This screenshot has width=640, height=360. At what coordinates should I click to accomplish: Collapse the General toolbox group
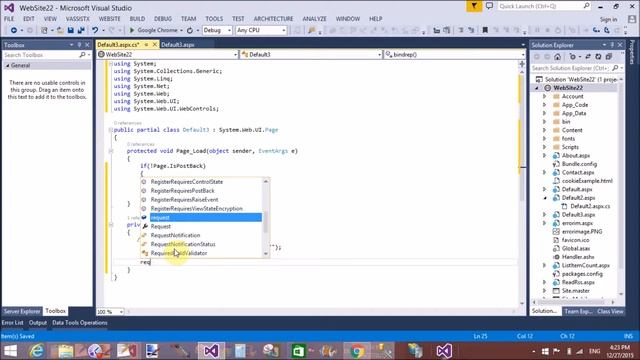click(x=7, y=65)
